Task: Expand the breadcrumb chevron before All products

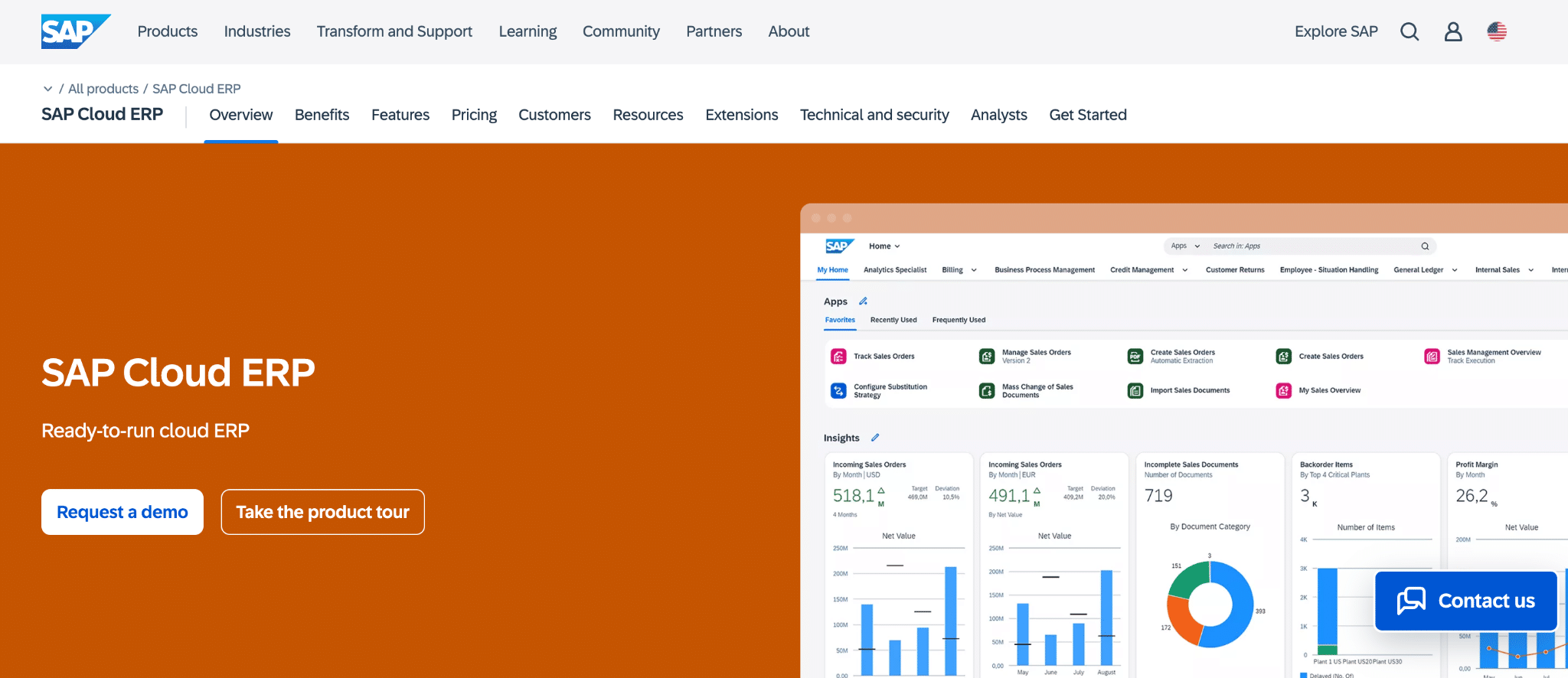Action: [47, 89]
